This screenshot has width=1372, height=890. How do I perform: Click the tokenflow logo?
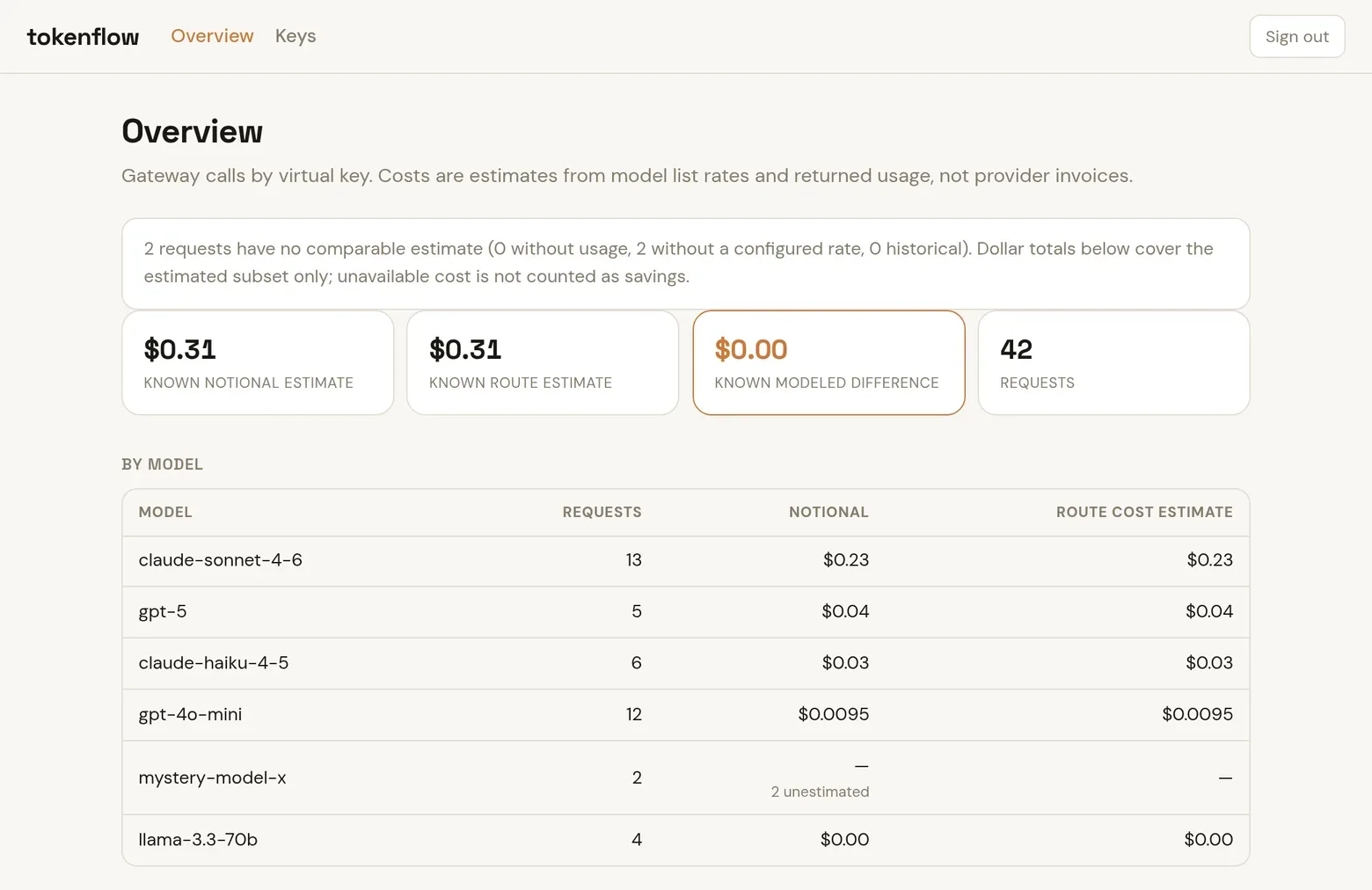83,37
